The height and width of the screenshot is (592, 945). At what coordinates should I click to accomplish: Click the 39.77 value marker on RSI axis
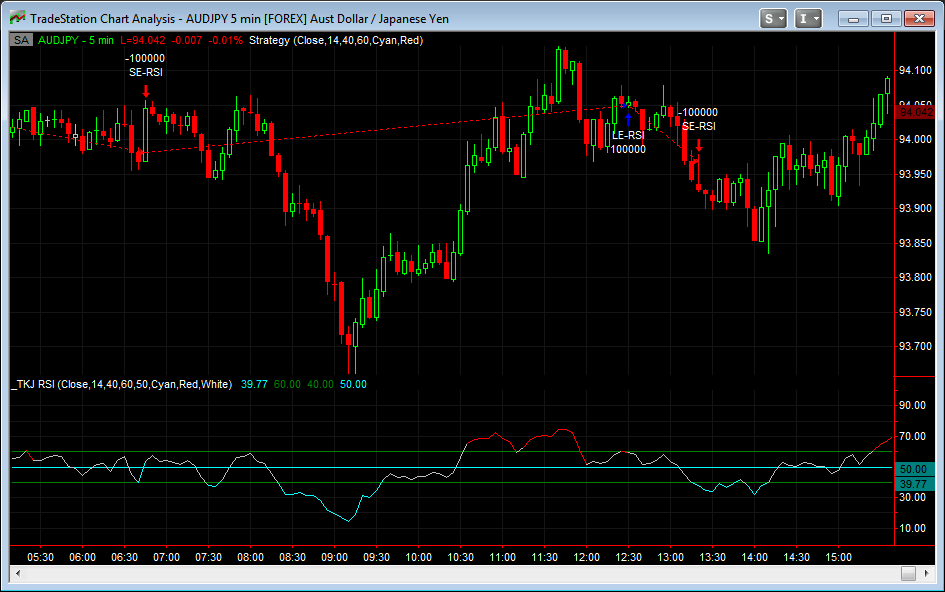914,484
